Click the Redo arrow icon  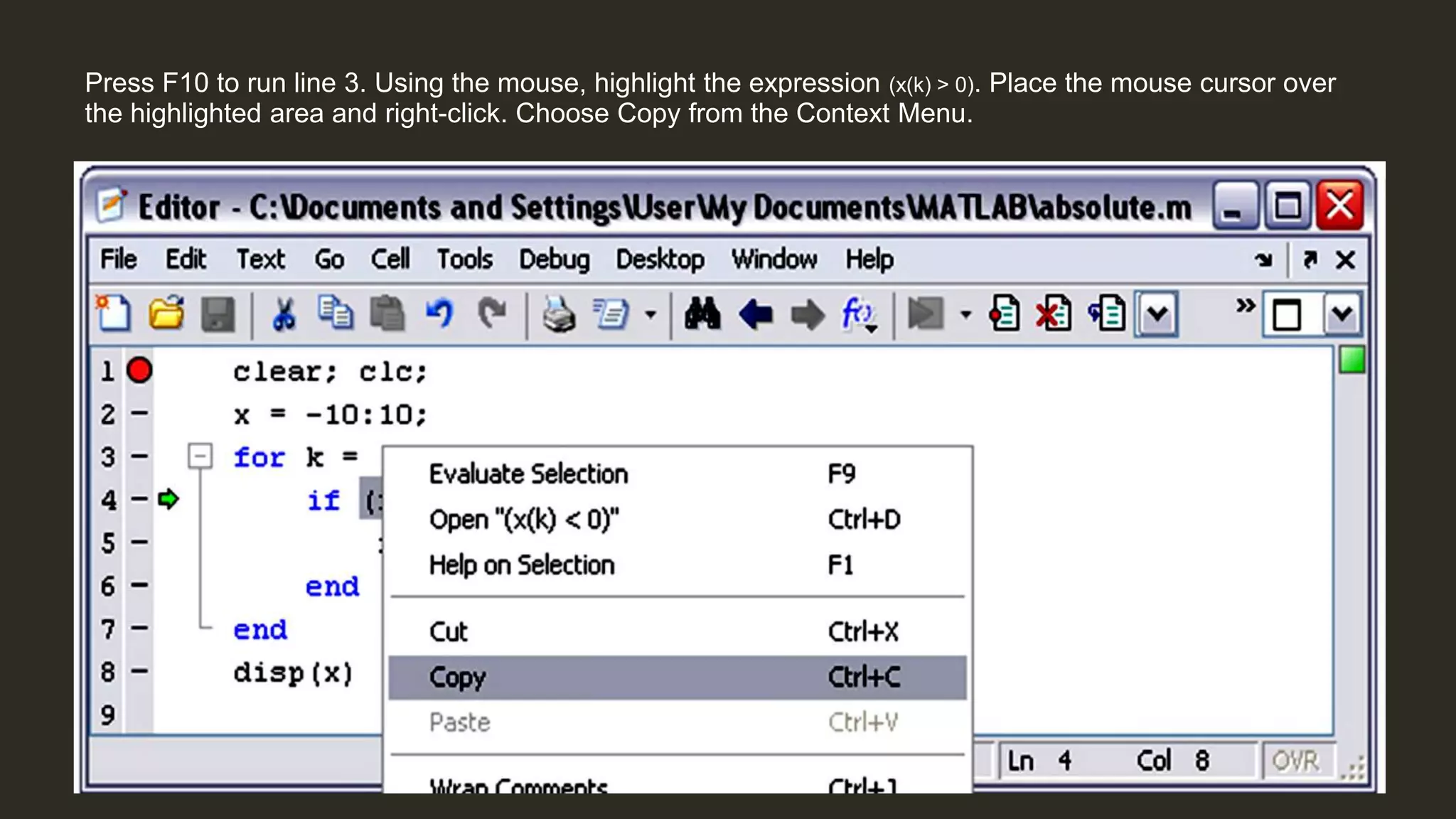[492, 314]
